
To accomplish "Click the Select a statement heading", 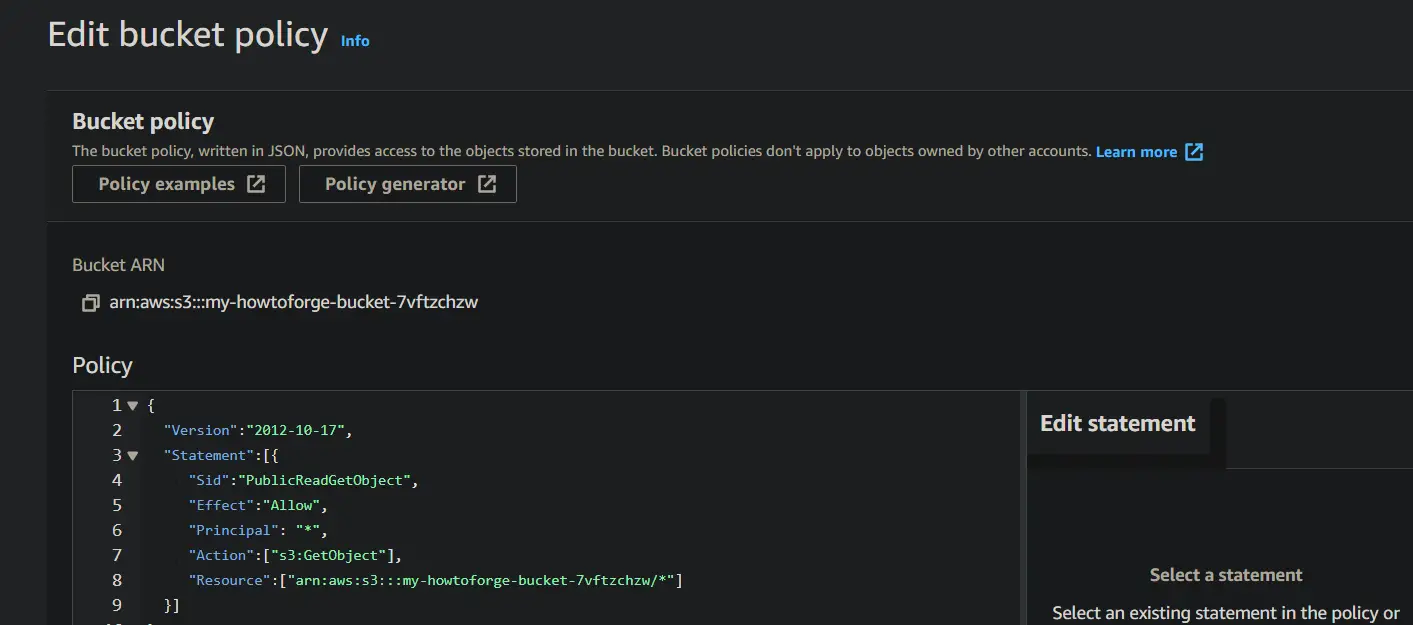I will (1225, 575).
